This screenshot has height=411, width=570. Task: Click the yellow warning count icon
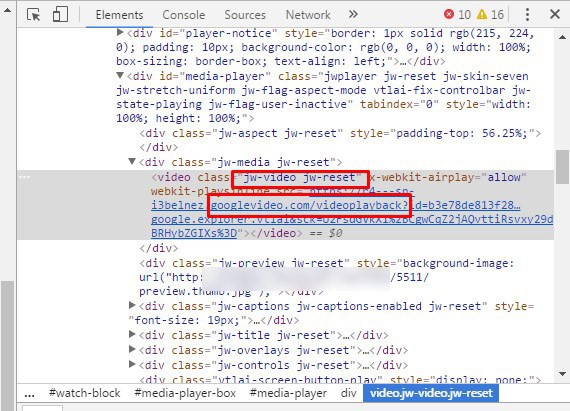(482, 15)
